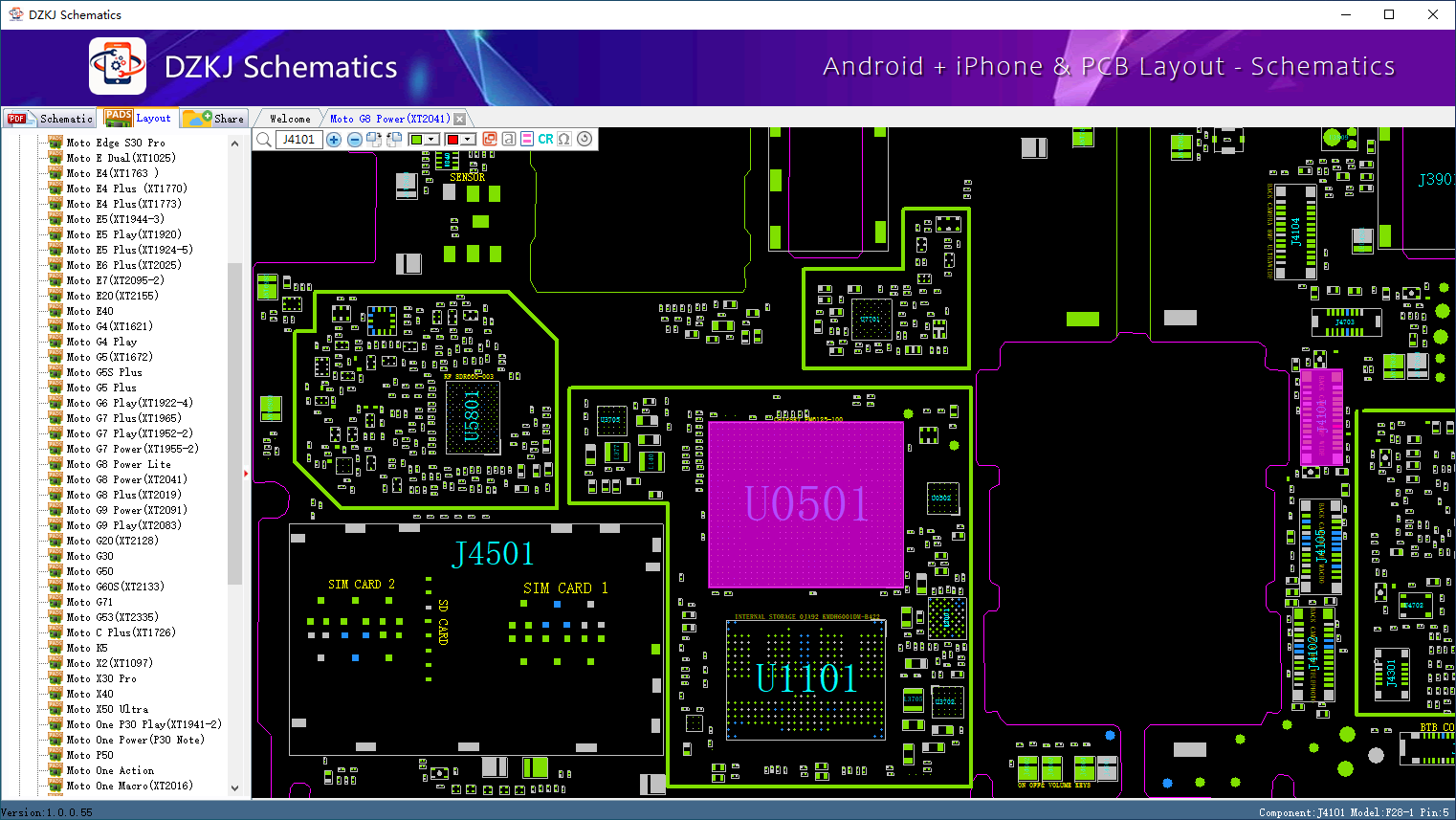The image size is (1456, 820).
Task: Click the green color swatch in toolbar
Action: coord(416,140)
